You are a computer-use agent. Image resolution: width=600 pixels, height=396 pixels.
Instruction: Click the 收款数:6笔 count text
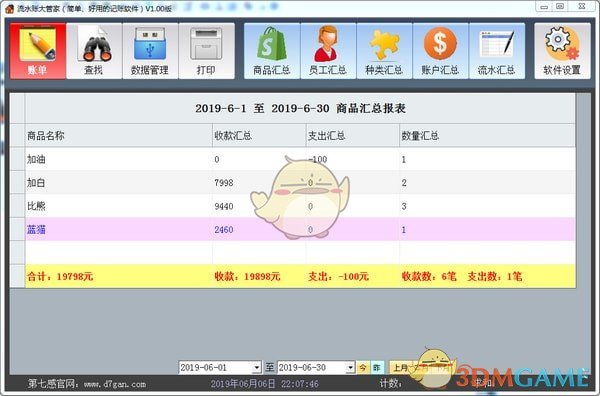tap(429, 276)
